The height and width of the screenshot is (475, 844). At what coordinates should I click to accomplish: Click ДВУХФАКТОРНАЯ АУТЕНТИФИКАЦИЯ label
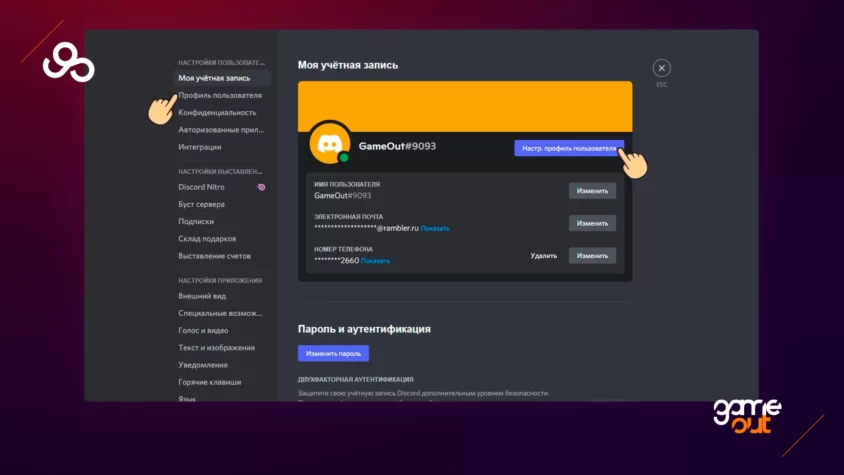click(x=355, y=380)
